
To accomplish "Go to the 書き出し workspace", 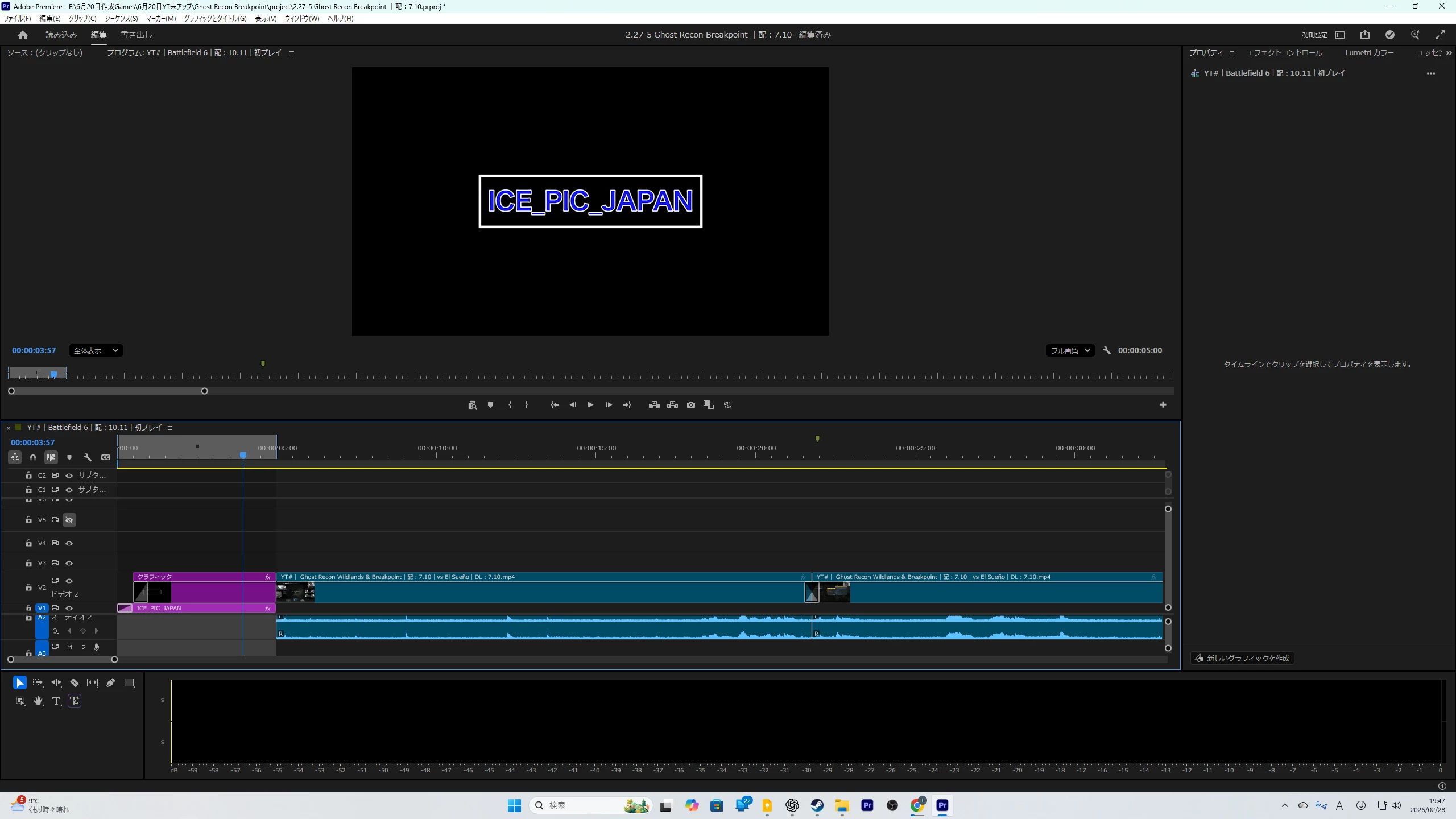I will pos(136,35).
